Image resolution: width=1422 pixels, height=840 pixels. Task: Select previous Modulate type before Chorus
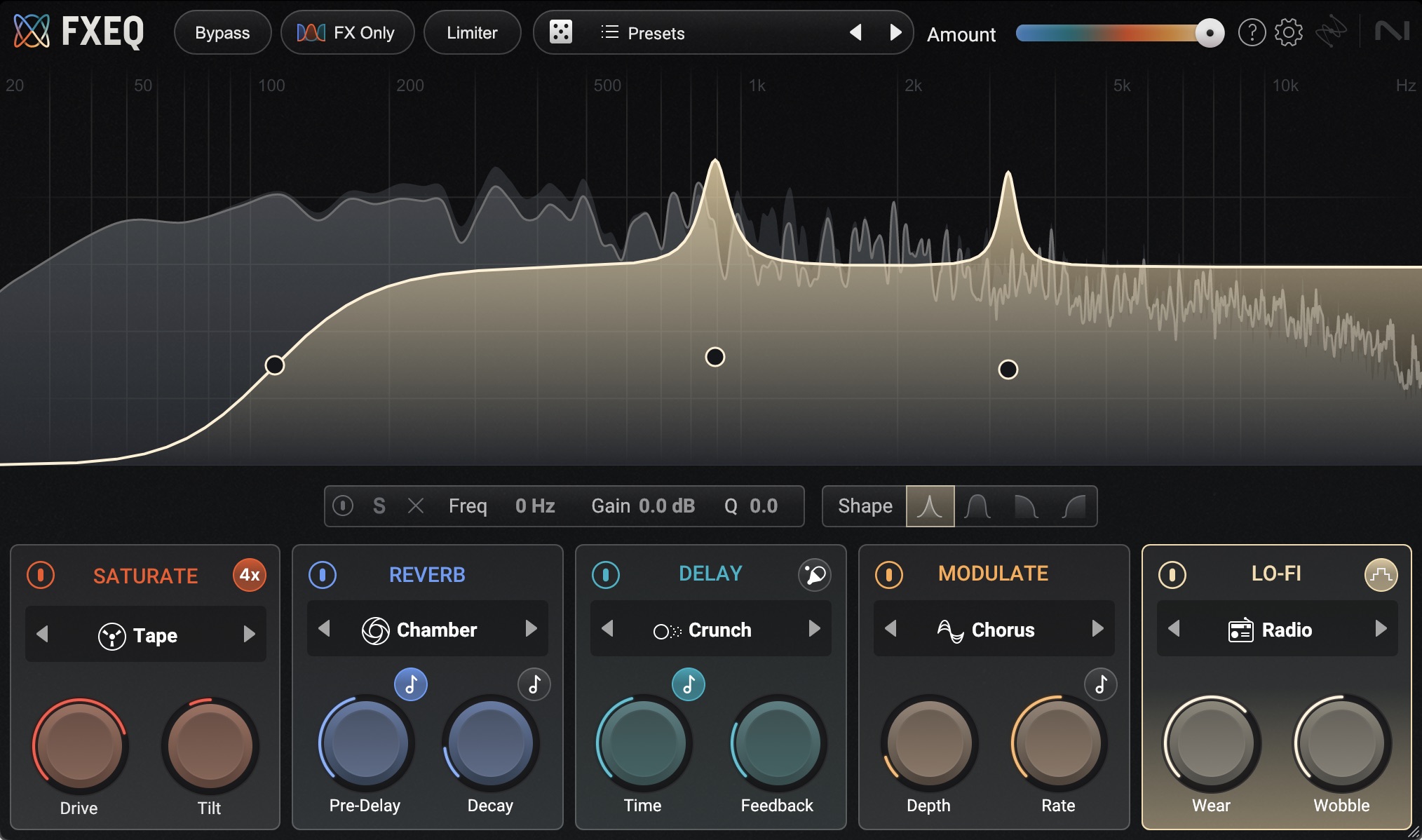point(891,628)
